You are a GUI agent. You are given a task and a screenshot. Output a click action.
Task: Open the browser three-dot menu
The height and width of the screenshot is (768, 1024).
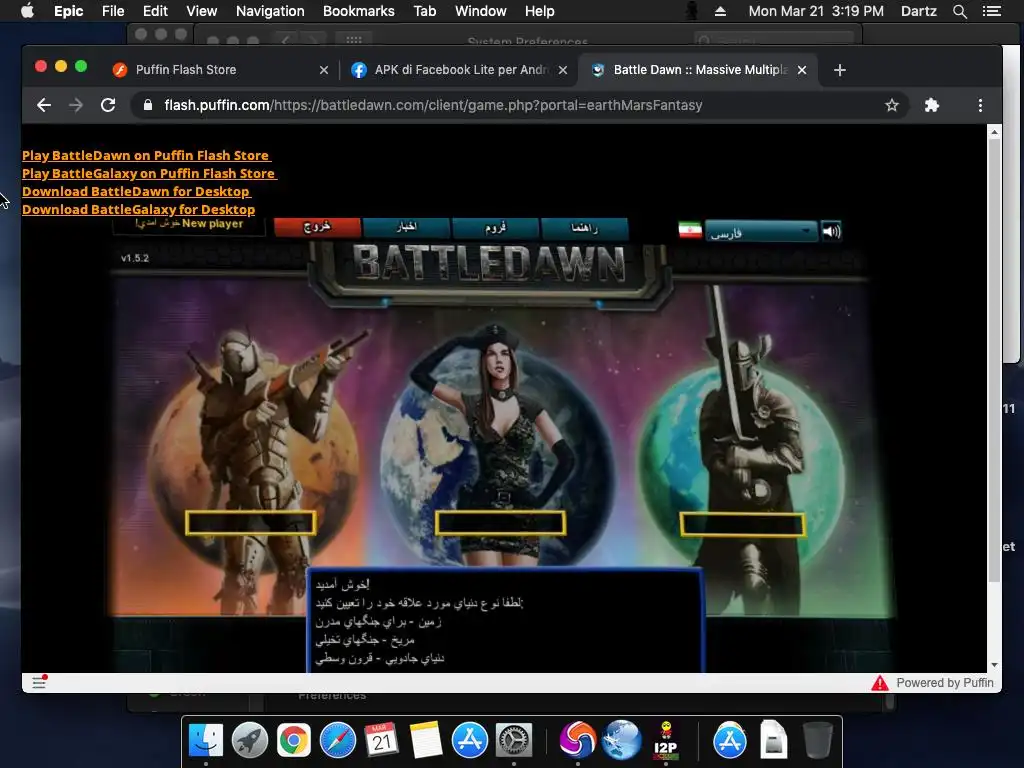(980, 105)
